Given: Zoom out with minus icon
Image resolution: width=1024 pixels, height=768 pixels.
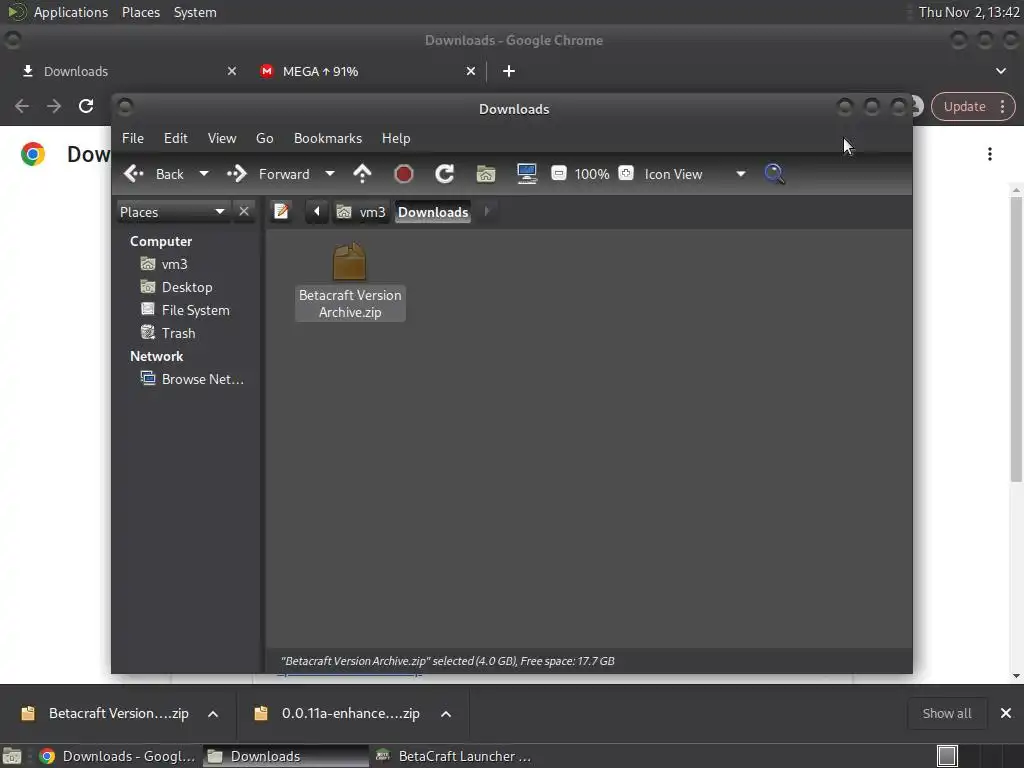Looking at the screenshot, I should tap(558, 173).
